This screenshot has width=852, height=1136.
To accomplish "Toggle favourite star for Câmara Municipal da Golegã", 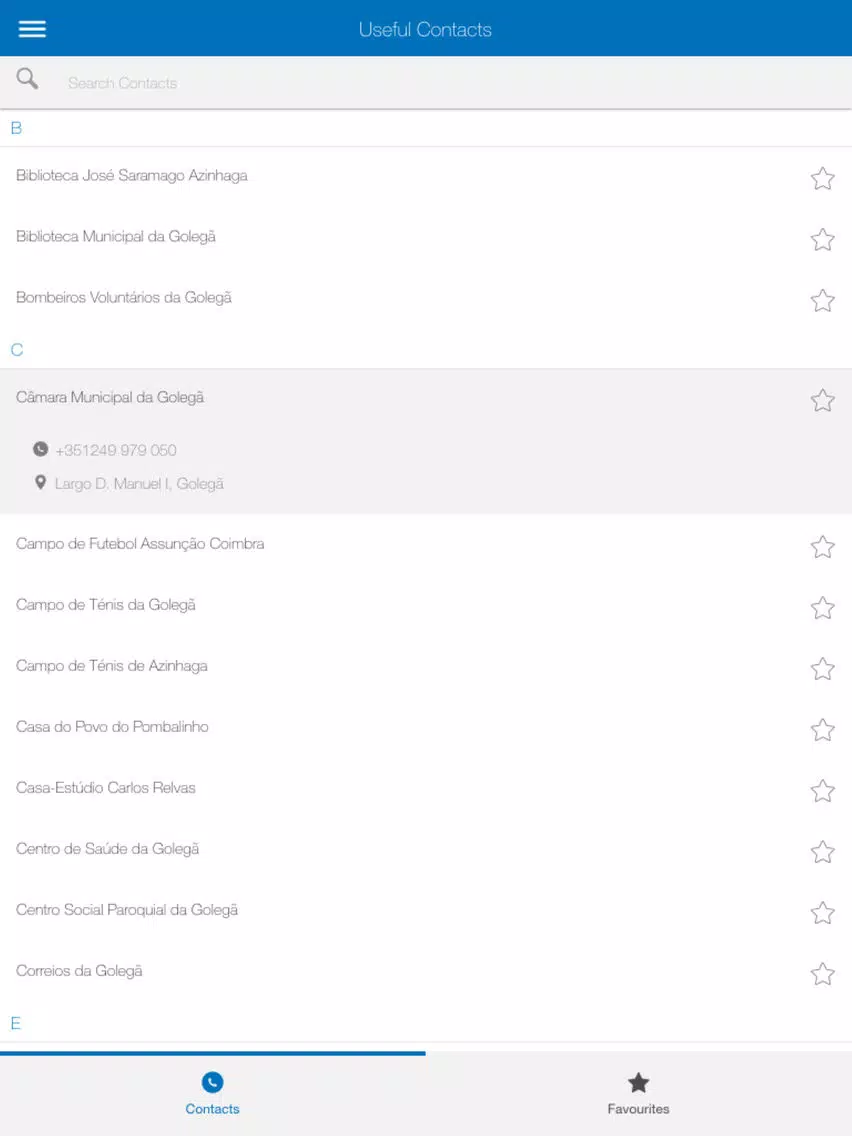I will pos(822,400).
